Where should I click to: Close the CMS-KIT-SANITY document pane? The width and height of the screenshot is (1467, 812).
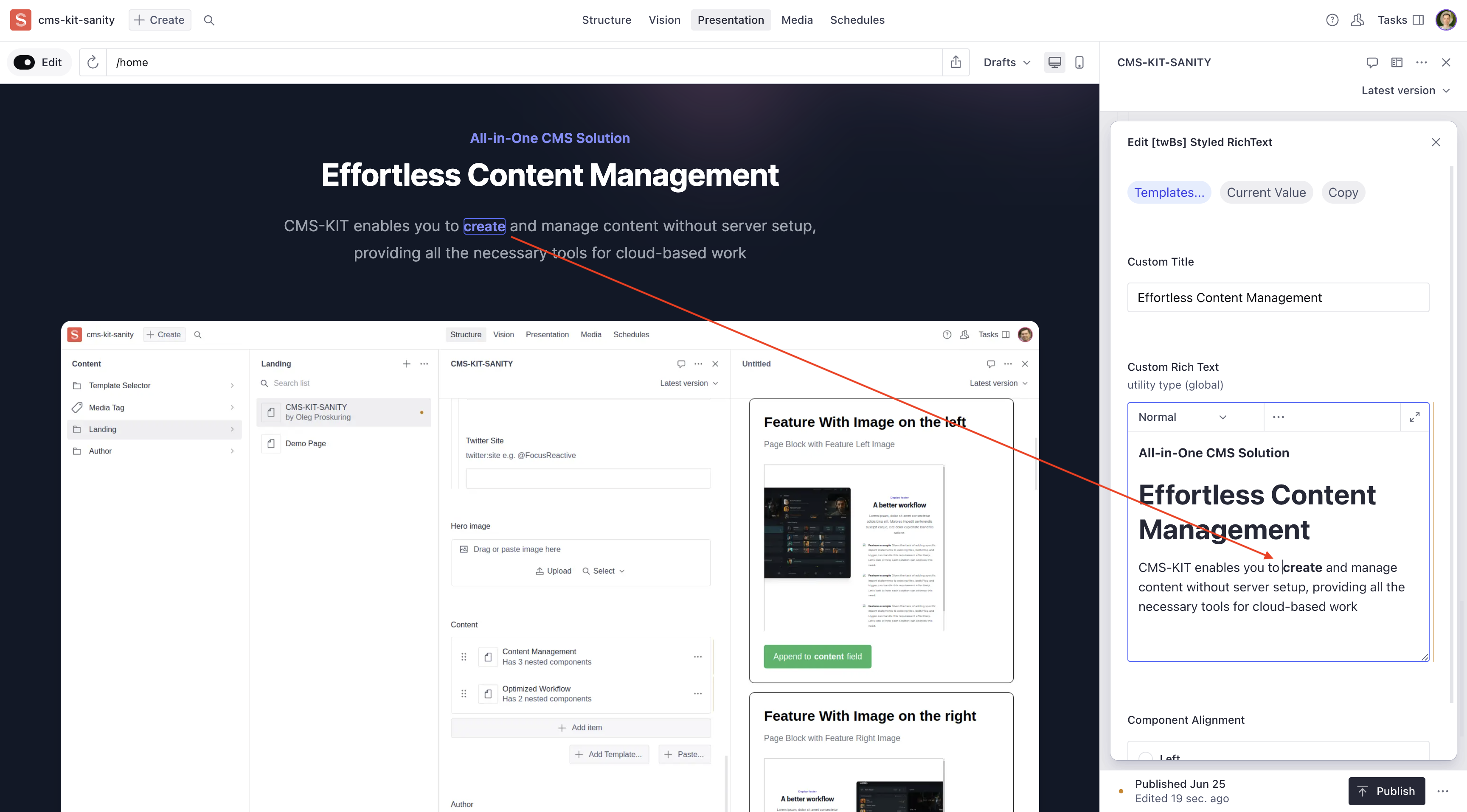[x=1446, y=62]
